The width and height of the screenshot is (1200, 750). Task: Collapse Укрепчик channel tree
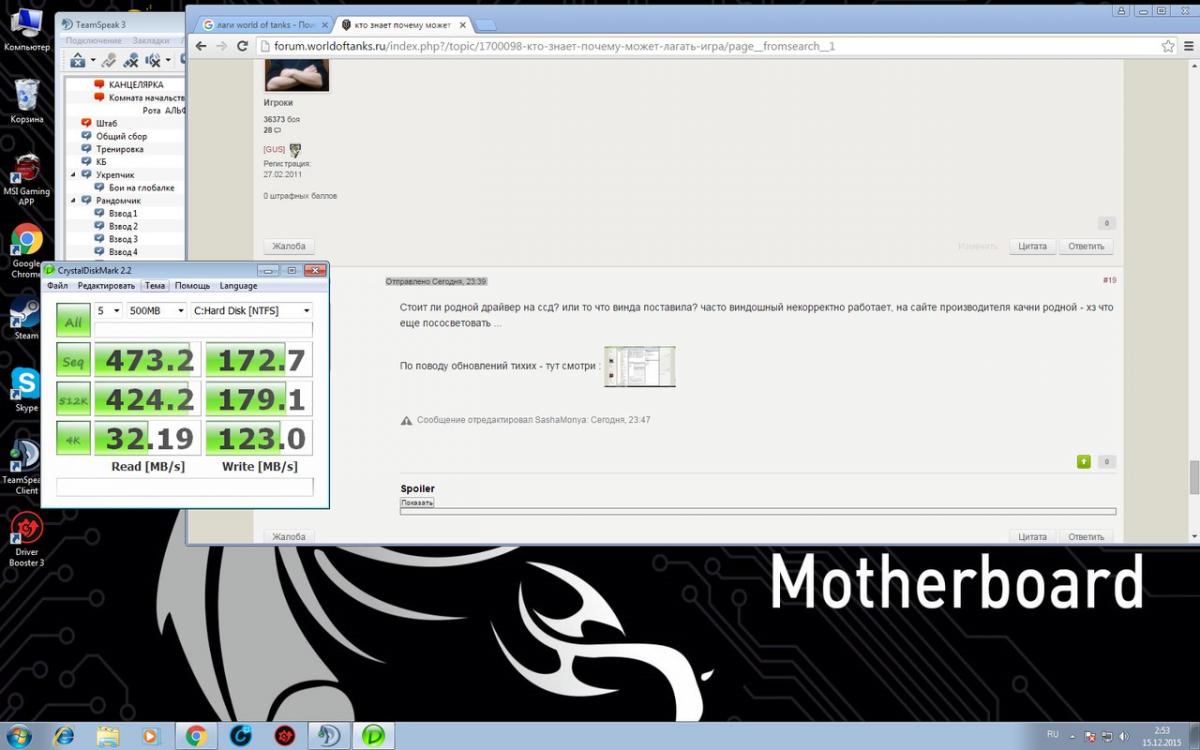pos(73,175)
